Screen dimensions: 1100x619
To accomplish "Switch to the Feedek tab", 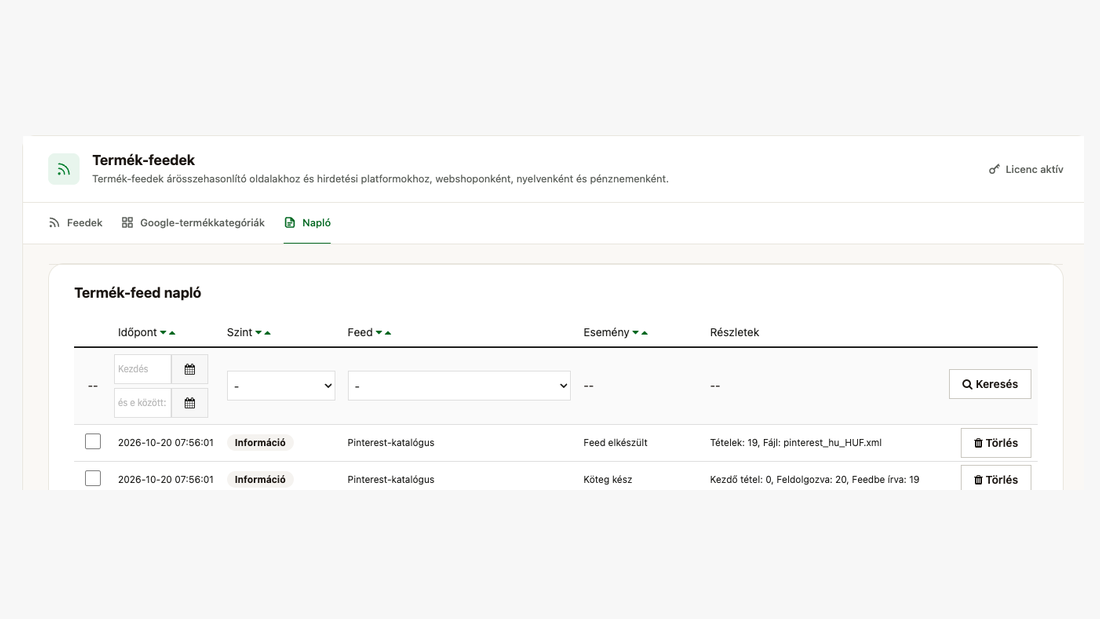I will tap(76, 223).
